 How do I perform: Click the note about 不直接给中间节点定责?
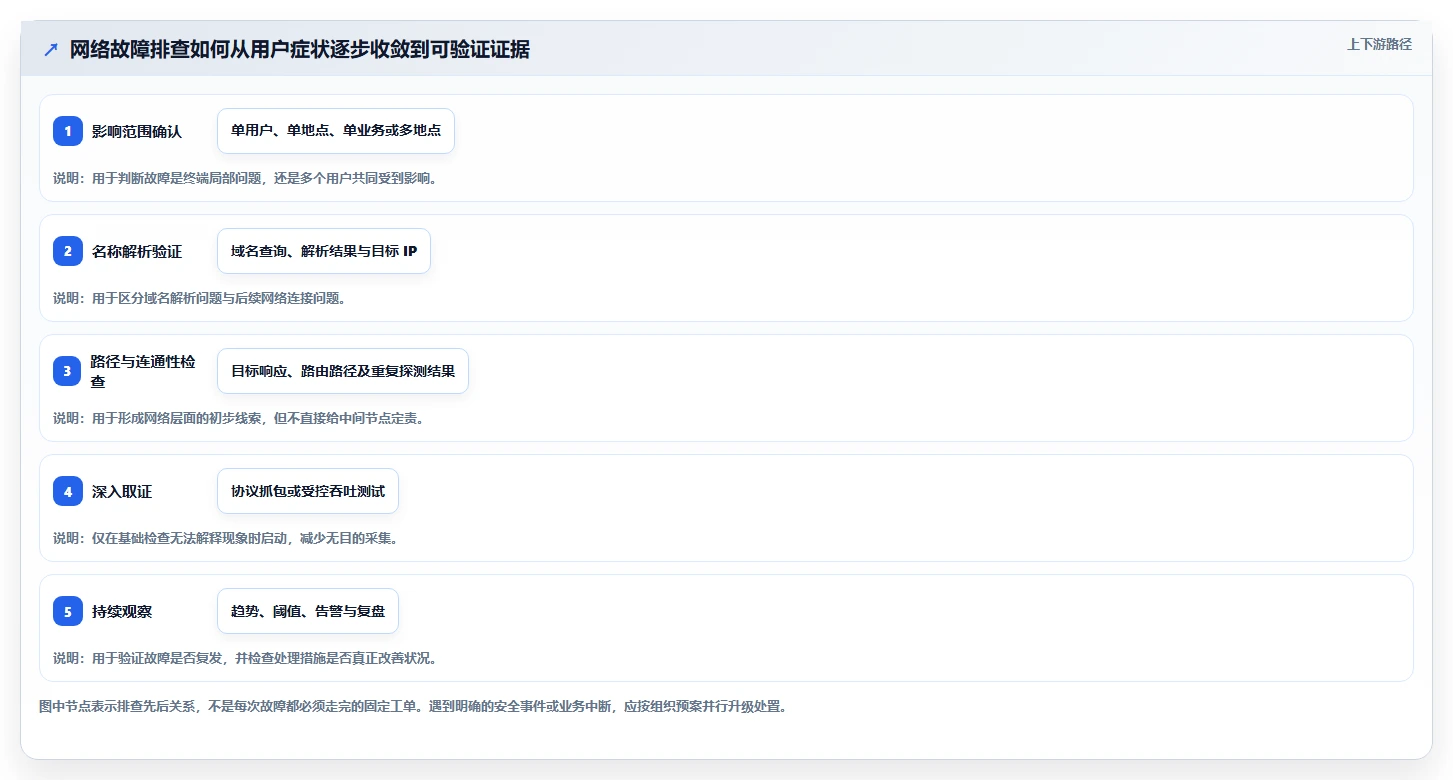(238, 418)
